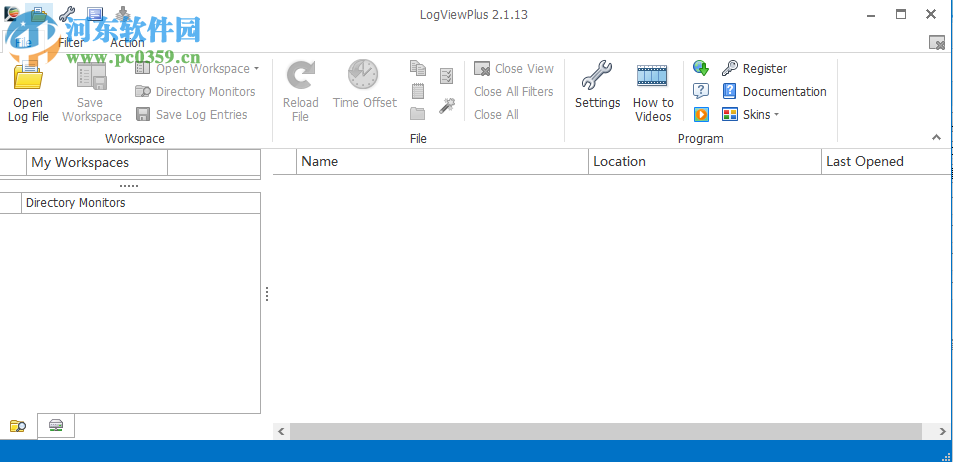Screen dimensions: 953x462
Task: Click the horizontal scrollbar left arrow
Action: click(x=281, y=431)
